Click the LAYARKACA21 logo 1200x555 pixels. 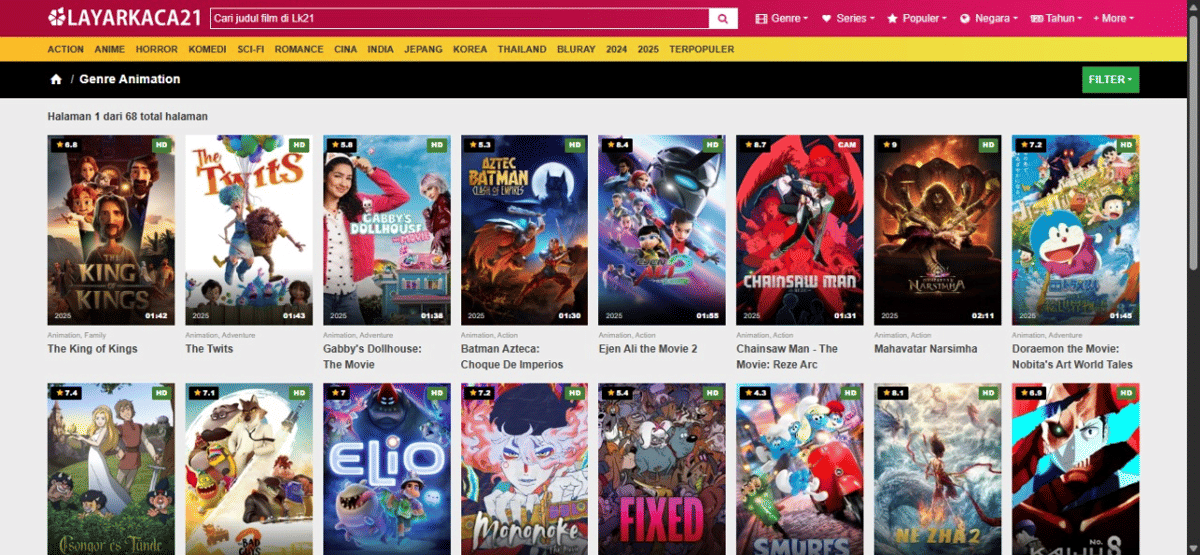coord(125,18)
